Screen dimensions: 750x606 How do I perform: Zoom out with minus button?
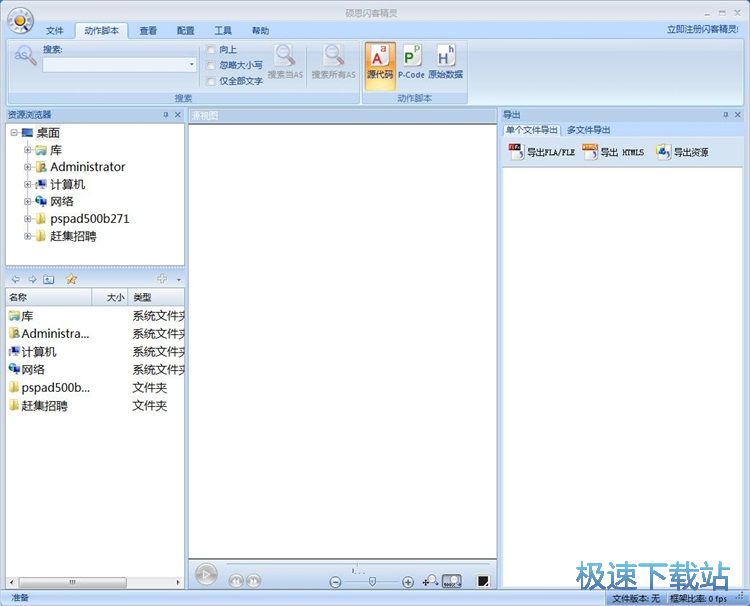(x=336, y=582)
